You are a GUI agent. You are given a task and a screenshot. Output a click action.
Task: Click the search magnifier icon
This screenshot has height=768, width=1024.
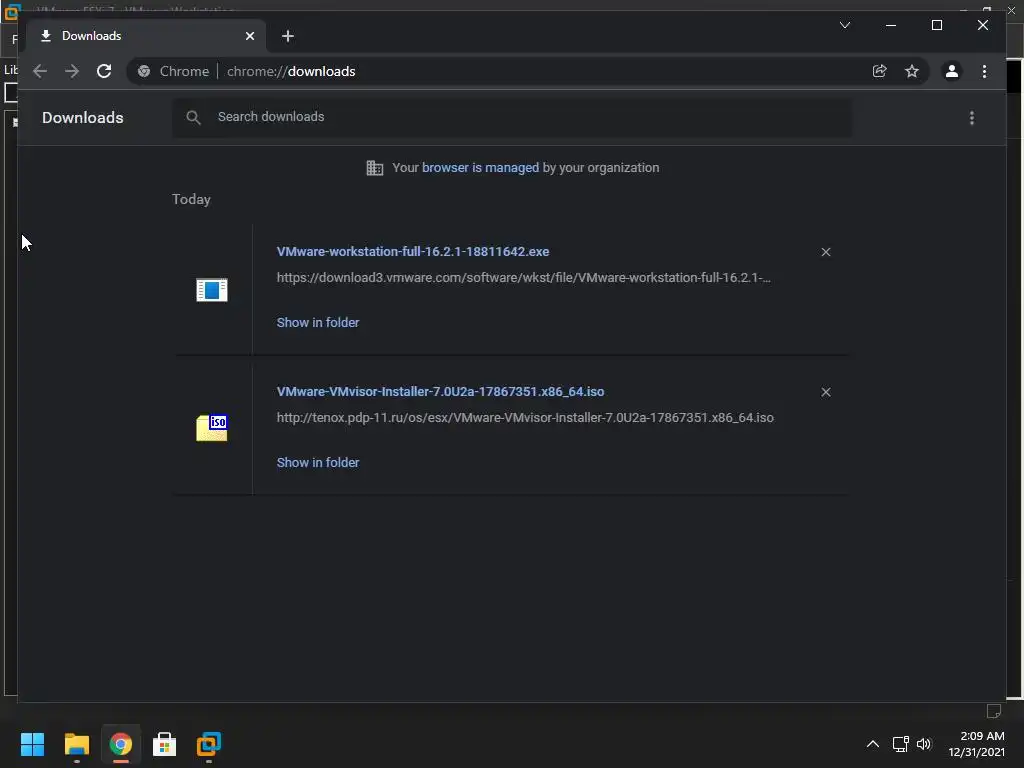[193, 117]
